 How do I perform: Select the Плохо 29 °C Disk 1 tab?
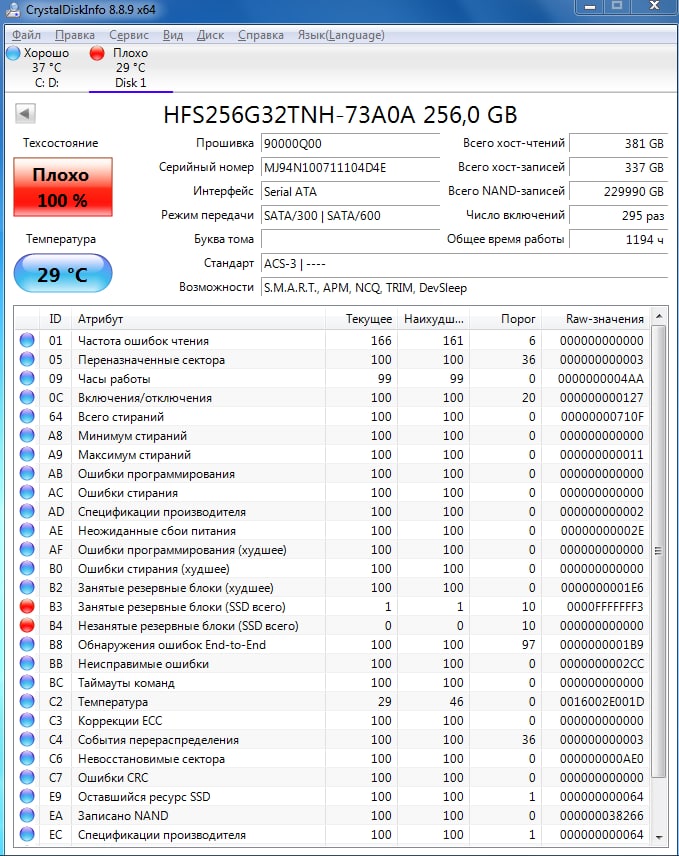click(x=130, y=68)
